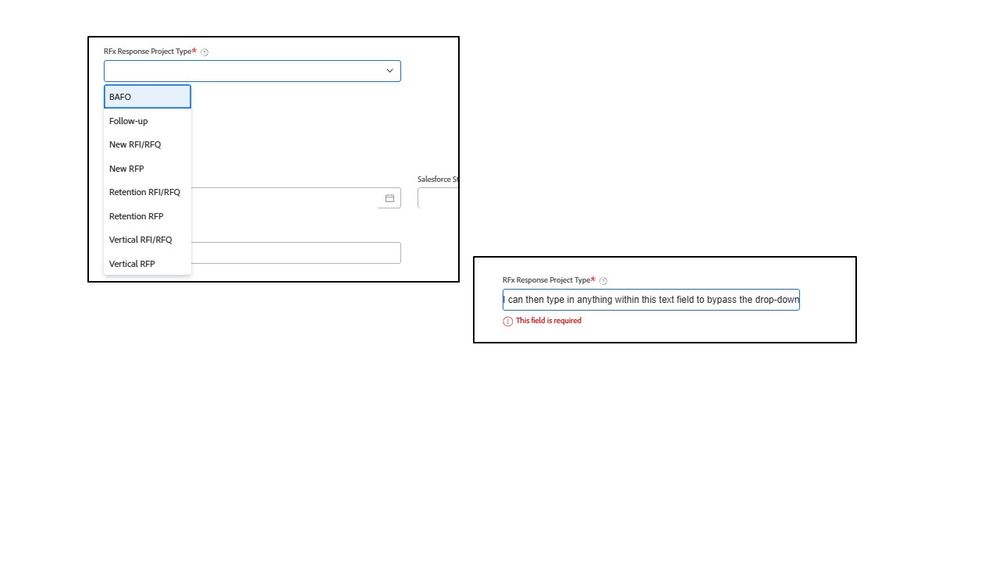The image size is (999, 562).
Task: Click the error warning icon under the field
Action: coord(508,321)
